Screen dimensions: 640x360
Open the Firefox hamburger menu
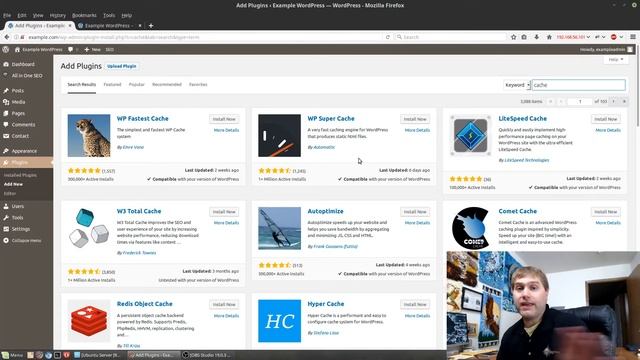click(x=633, y=37)
